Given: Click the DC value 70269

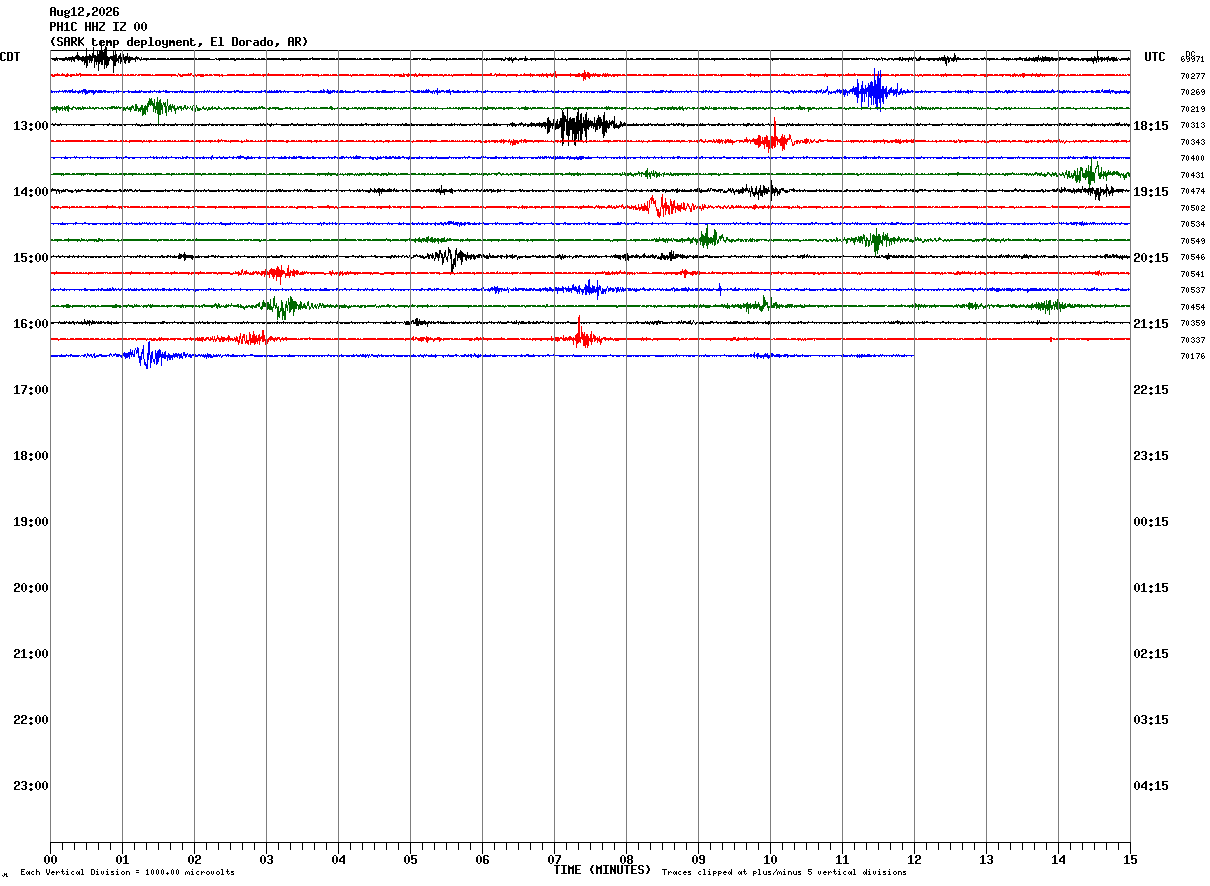Looking at the screenshot, I should point(1192,92).
